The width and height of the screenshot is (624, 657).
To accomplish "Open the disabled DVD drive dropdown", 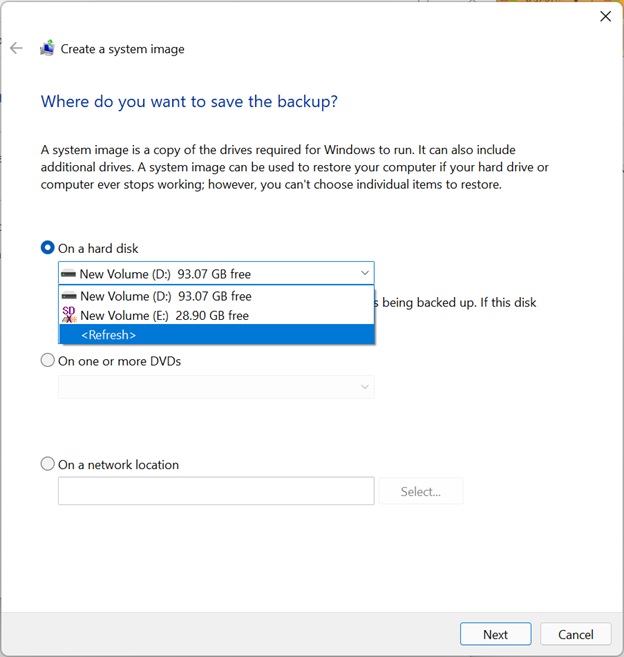I will tap(216, 386).
